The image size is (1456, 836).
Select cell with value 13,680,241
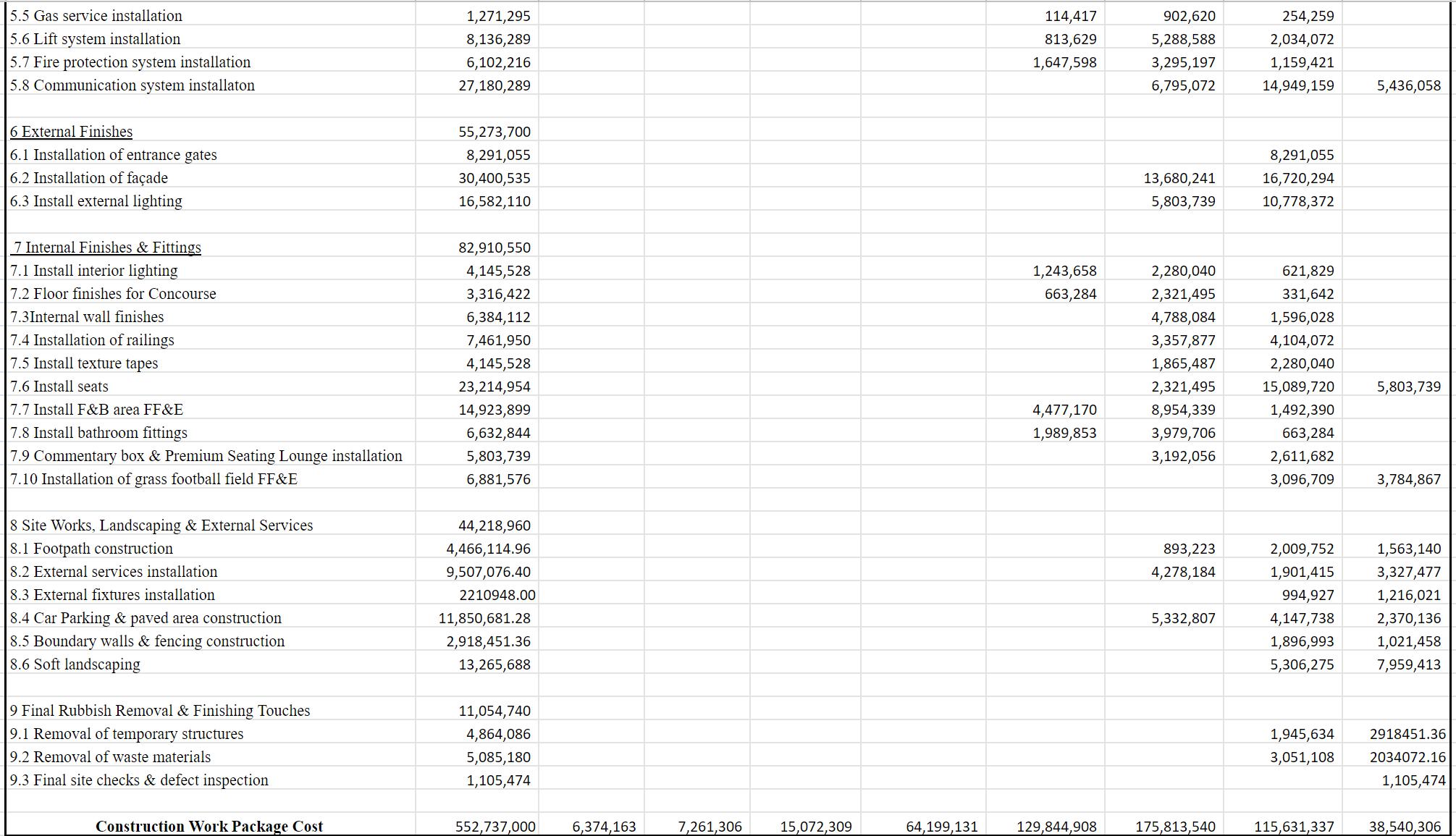pos(1183,178)
